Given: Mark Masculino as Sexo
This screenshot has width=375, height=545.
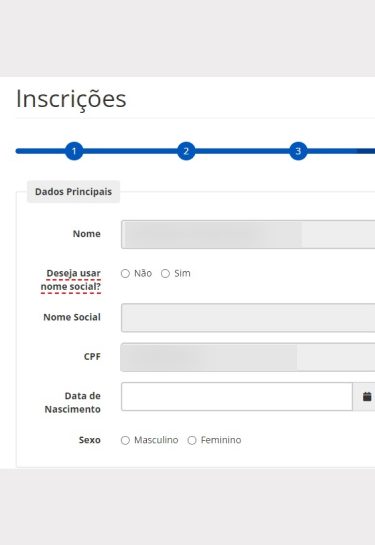Looking at the screenshot, I should [x=125, y=440].
